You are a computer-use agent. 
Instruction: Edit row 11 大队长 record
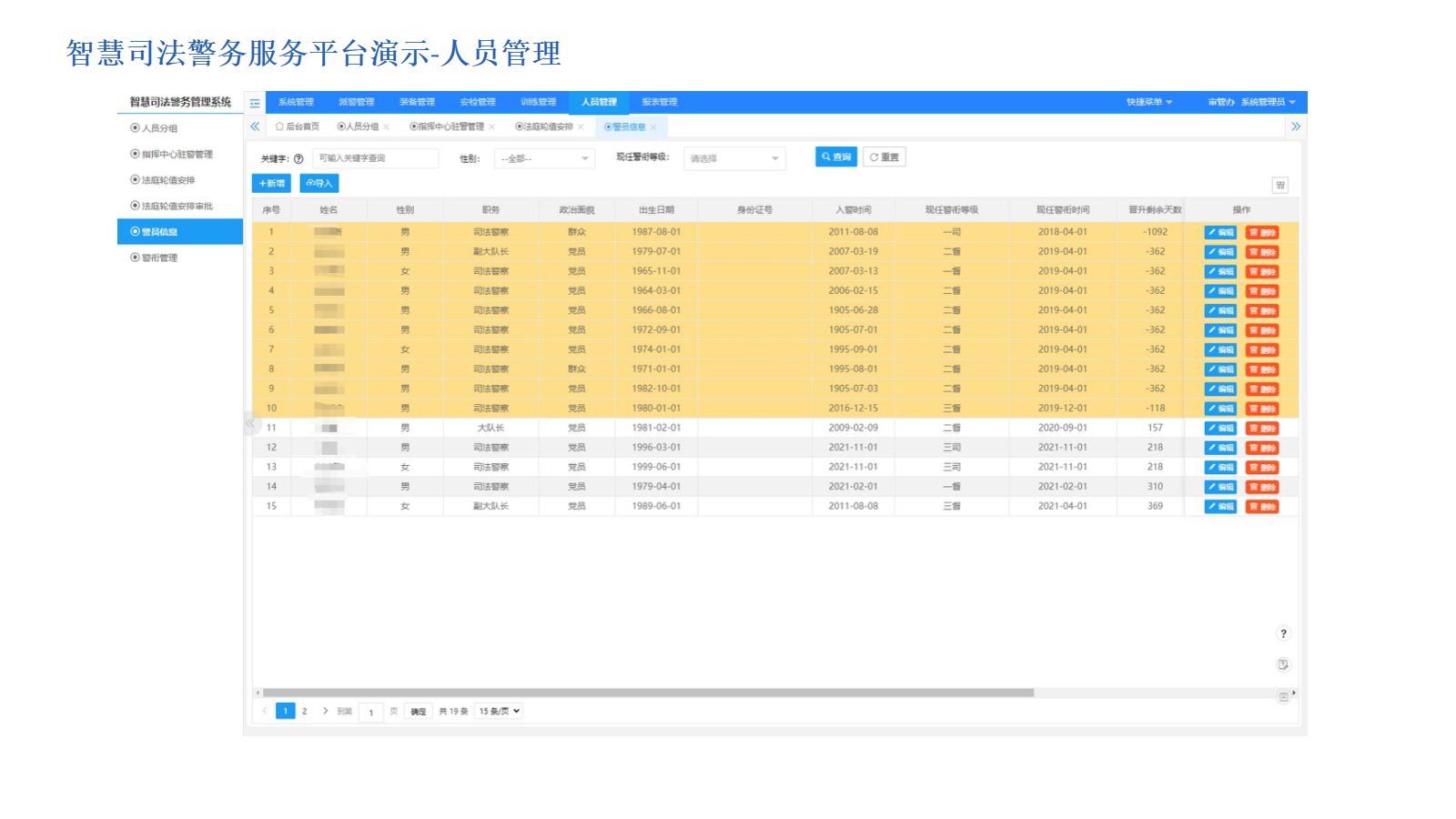[1220, 429]
